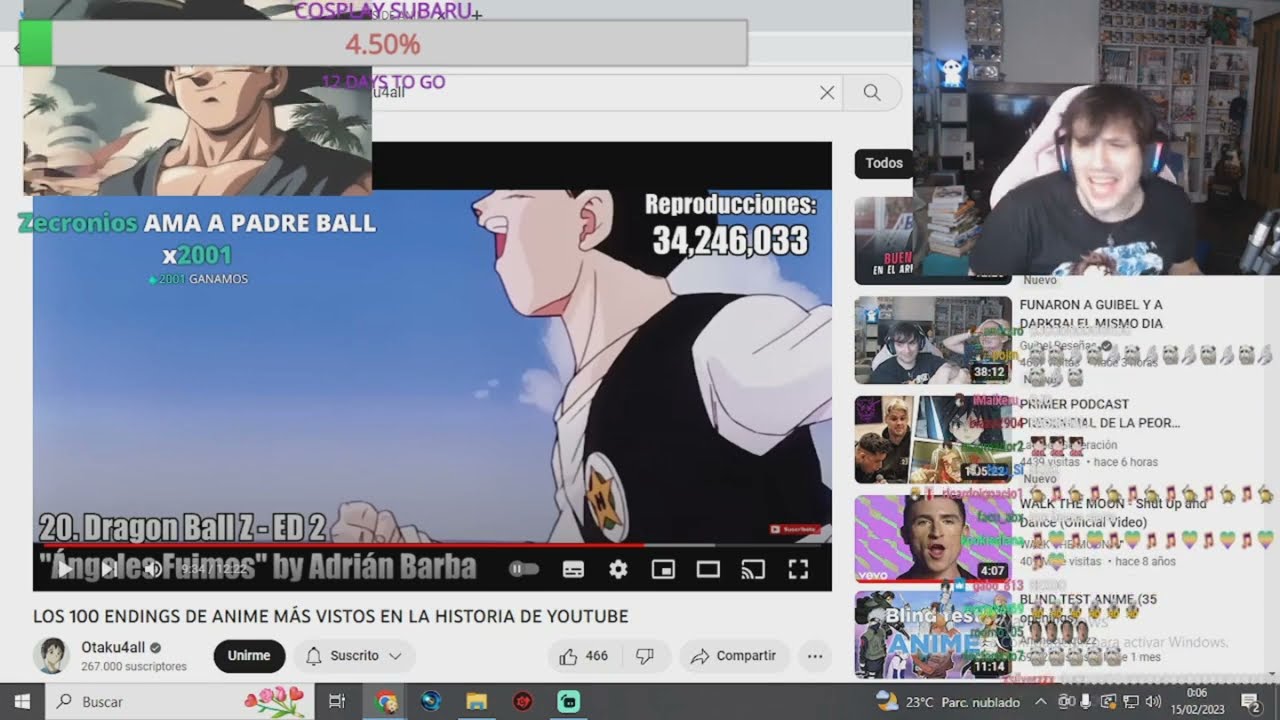The image size is (1280, 720).
Task: Toggle subtitles in the player
Action: tap(573, 569)
